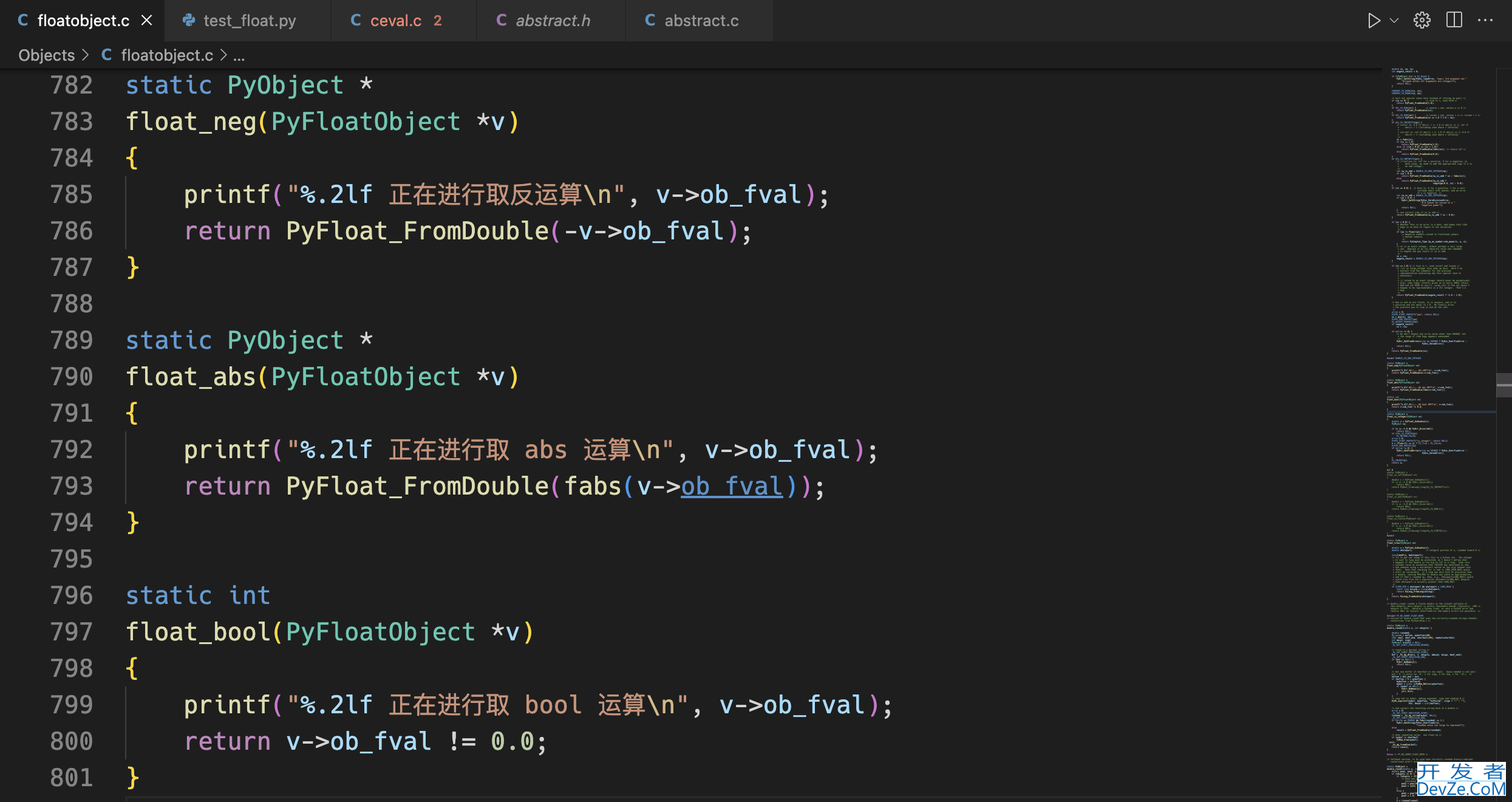Open the ceval.c tab

tap(404, 21)
